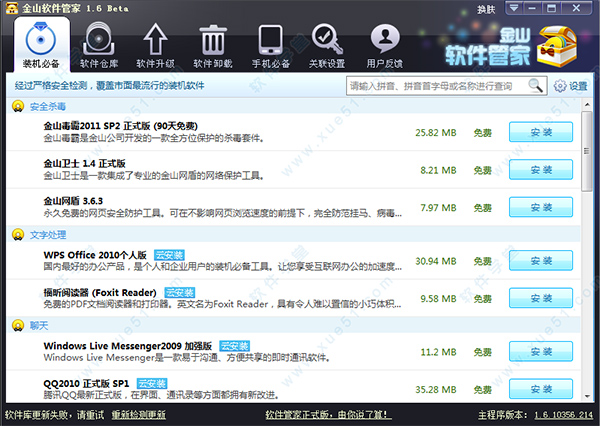
Task: Click the 11.2 MB size value
Action: click(x=439, y=352)
